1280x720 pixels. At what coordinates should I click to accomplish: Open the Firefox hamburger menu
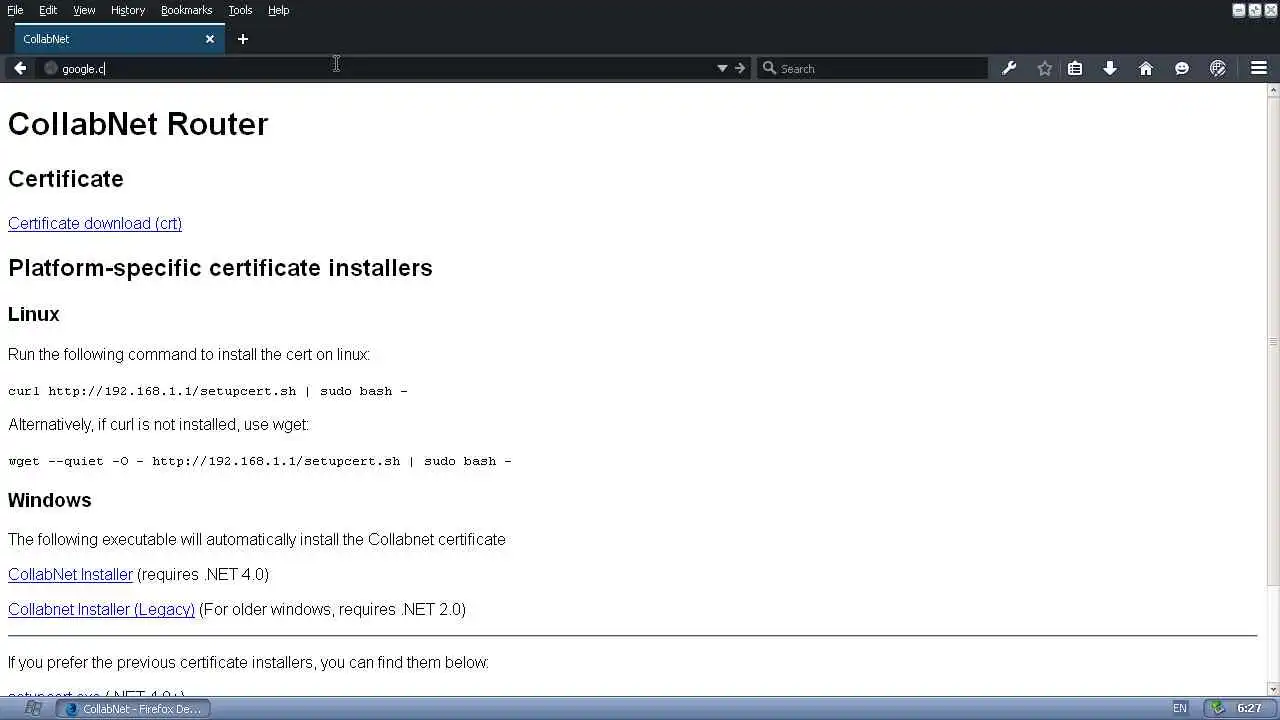pos(1259,68)
